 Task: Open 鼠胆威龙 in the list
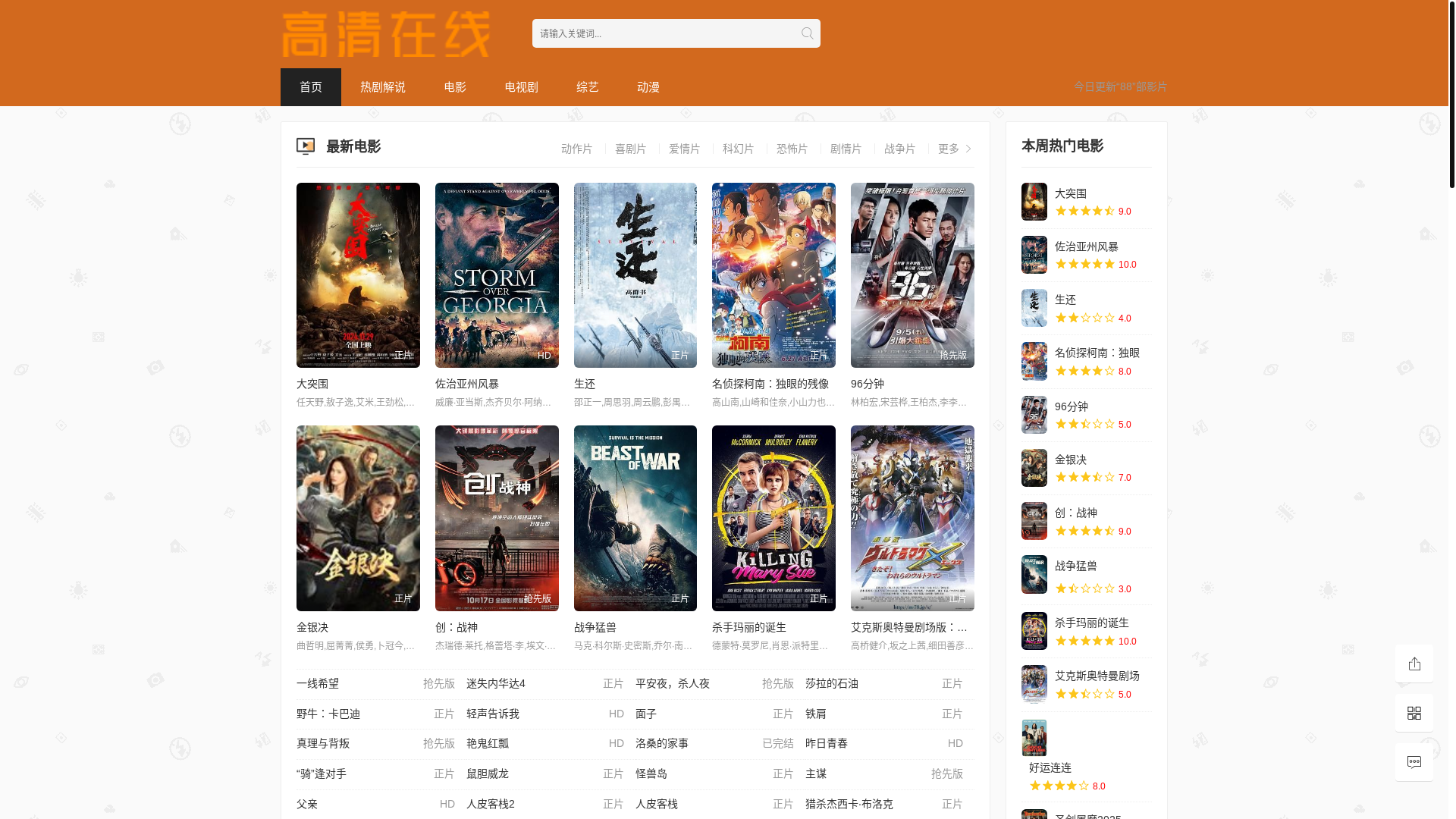click(x=488, y=773)
